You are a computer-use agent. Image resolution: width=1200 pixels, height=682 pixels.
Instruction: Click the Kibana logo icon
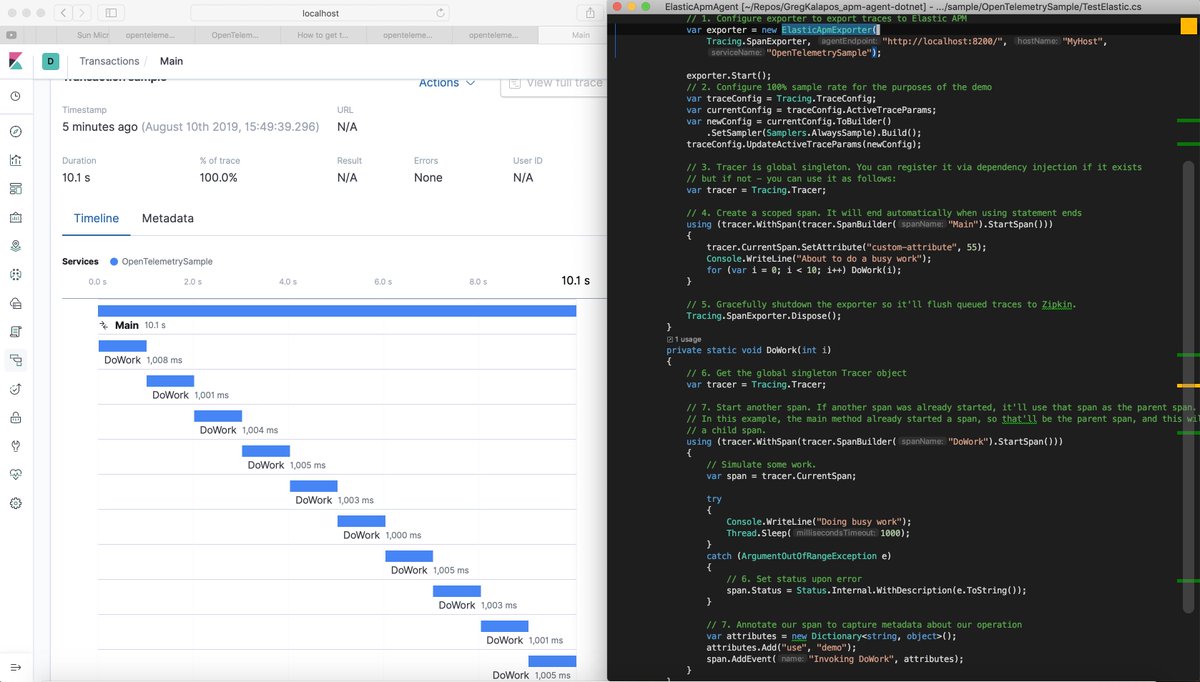point(14,62)
